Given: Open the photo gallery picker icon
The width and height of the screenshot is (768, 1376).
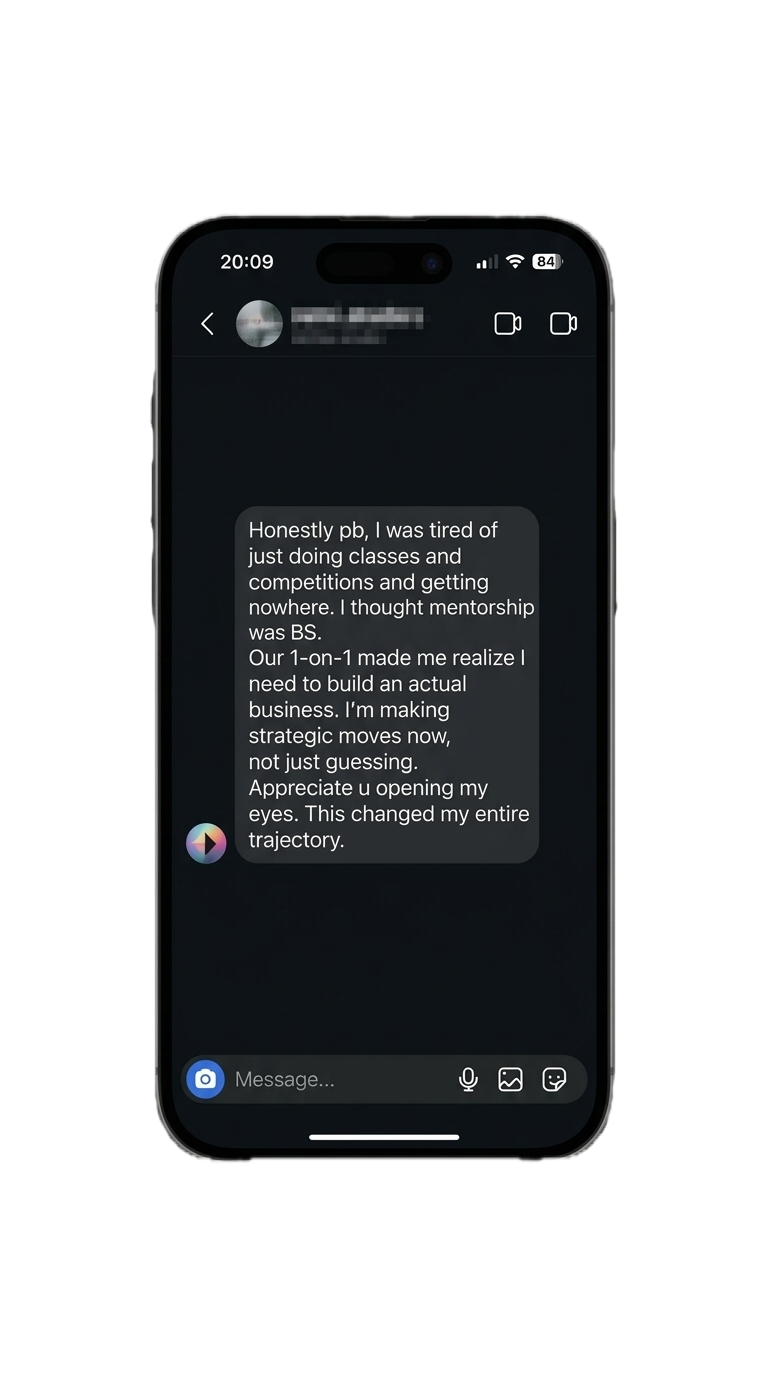Looking at the screenshot, I should pyautogui.click(x=511, y=1079).
